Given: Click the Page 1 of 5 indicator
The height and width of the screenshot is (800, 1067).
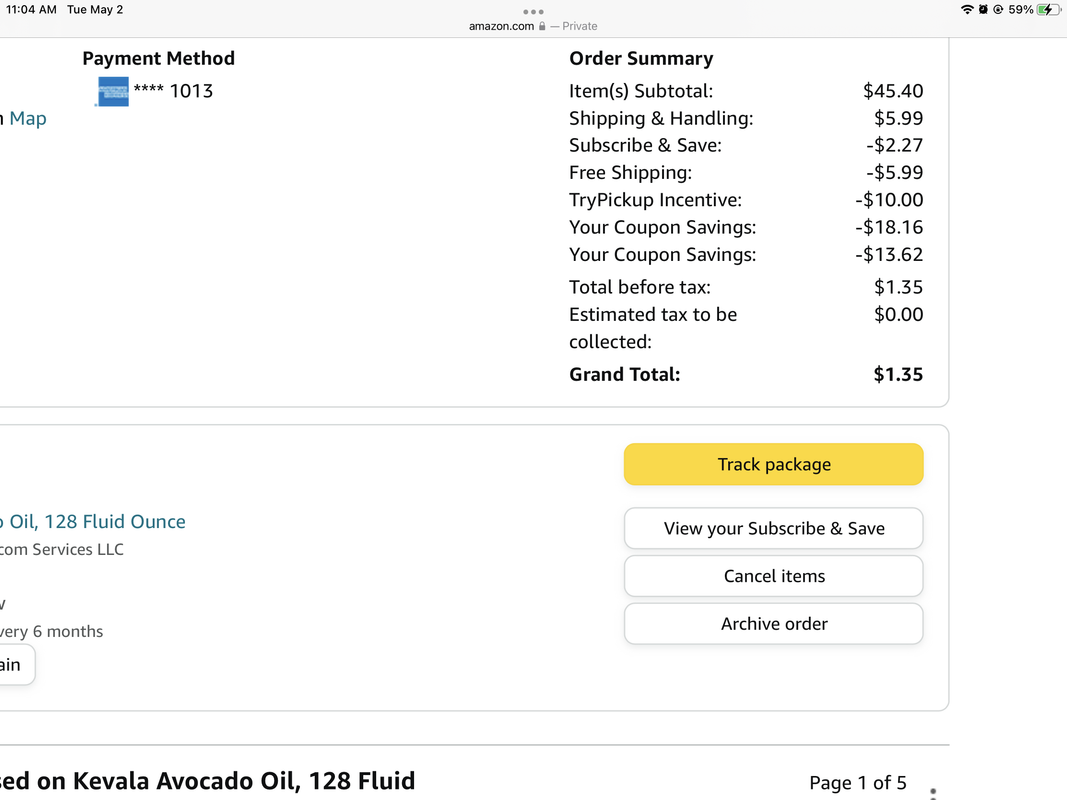Looking at the screenshot, I should click(857, 782).
